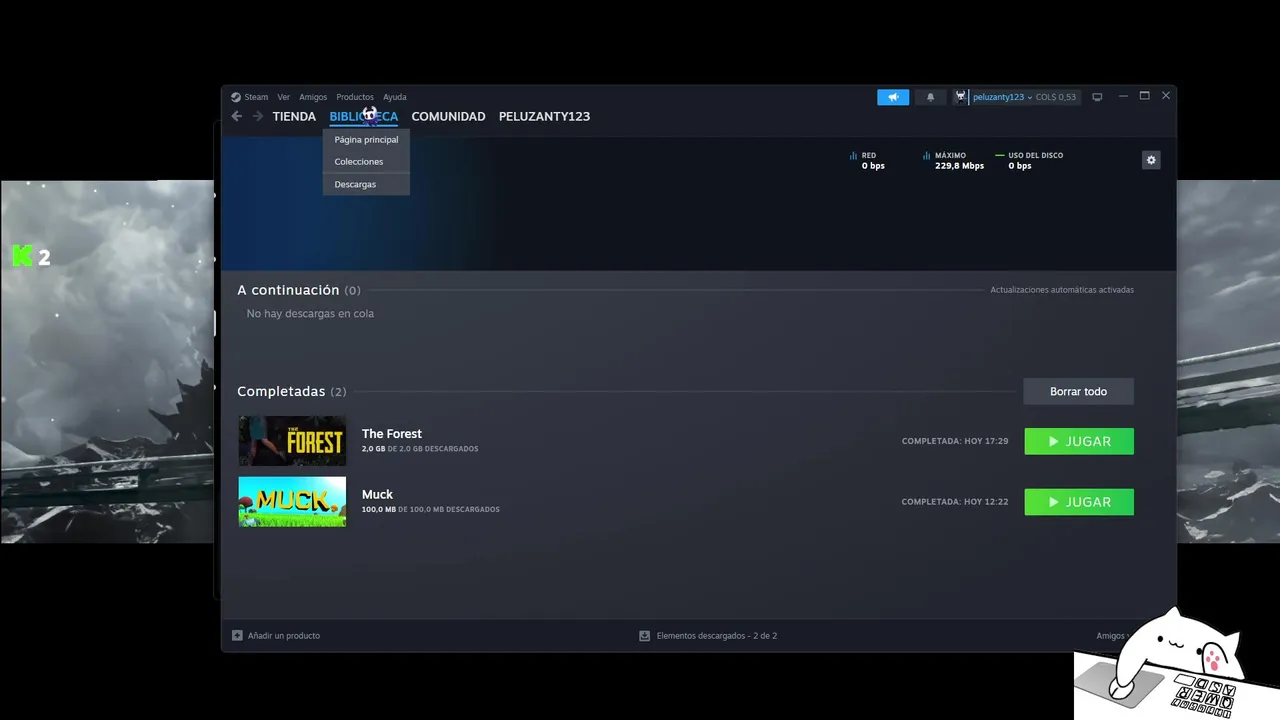Go forward with the right arrow
The image size is (1280, 720).
click(257, 116)
